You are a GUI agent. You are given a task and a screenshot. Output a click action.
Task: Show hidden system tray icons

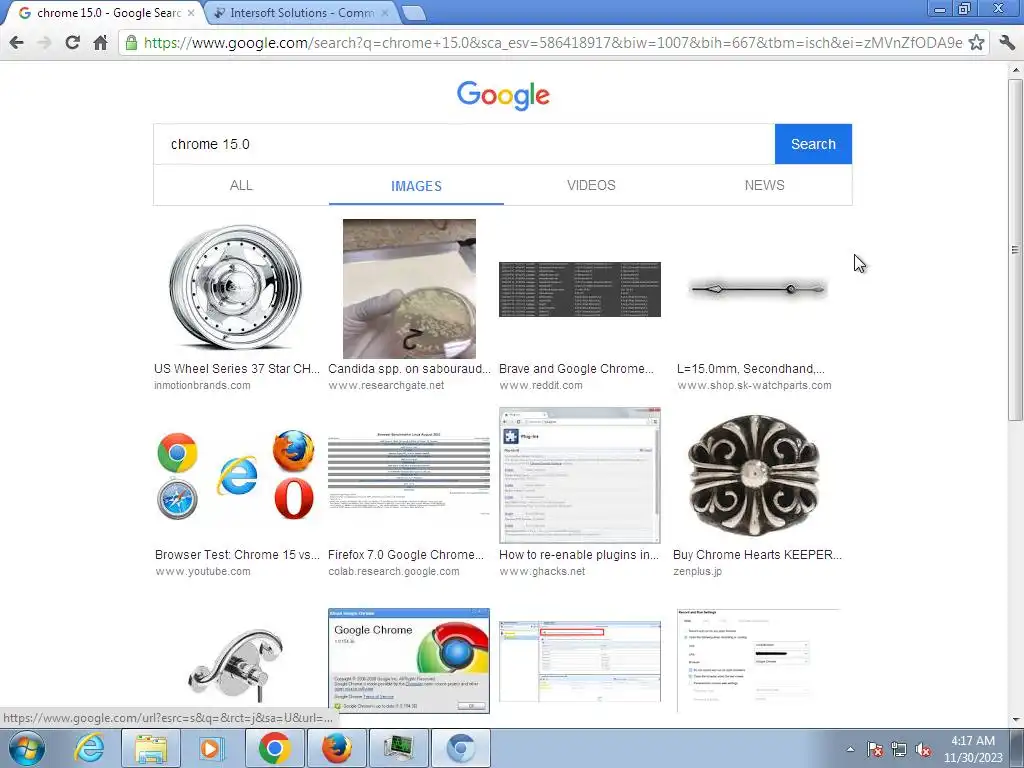pos(850,749)
